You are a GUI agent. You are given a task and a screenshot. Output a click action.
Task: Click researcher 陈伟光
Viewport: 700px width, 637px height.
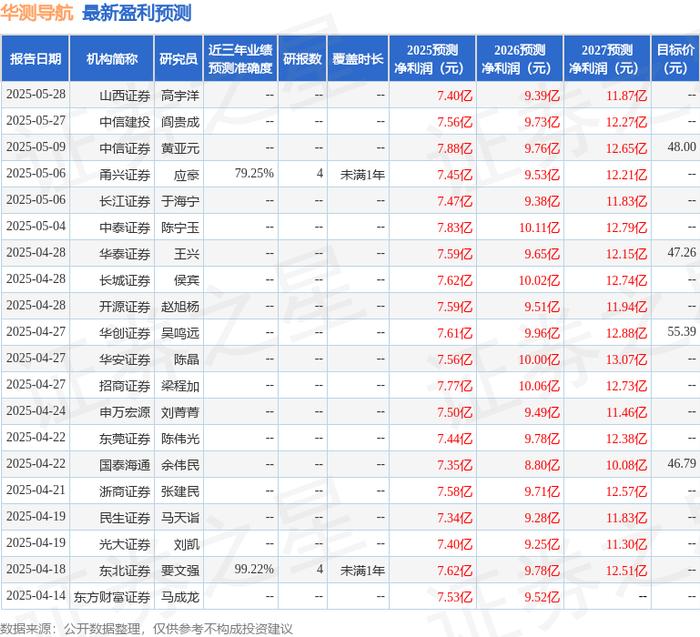coord(180,438)
